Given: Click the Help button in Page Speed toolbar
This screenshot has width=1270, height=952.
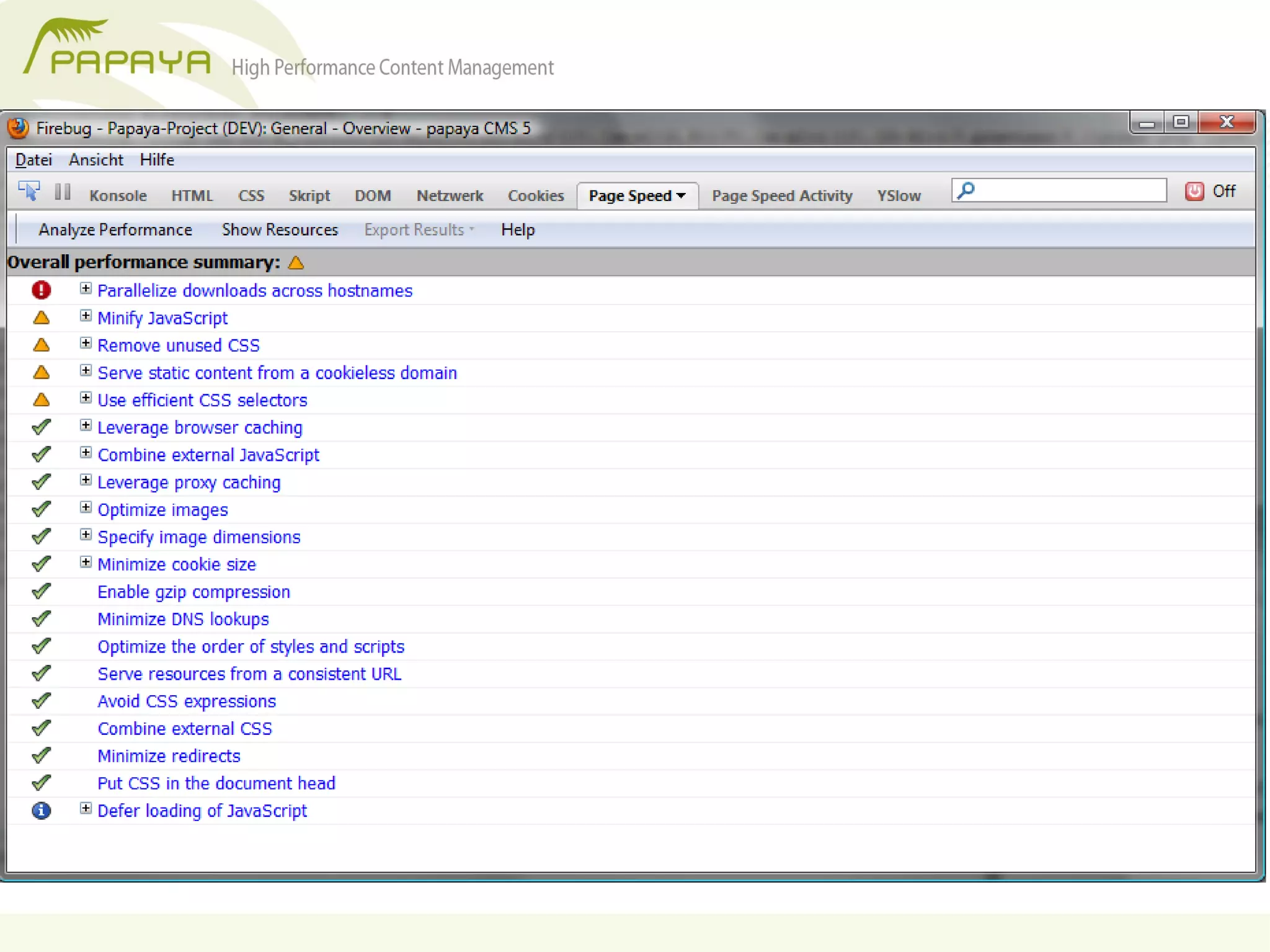Looking at the screenshot, I should pos(518,229).
